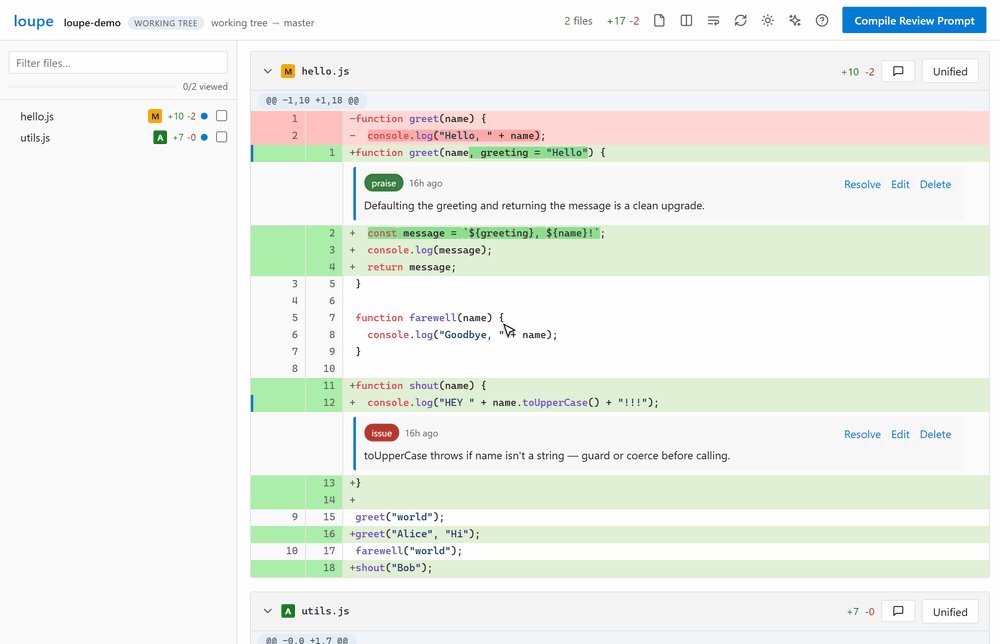Image resolution: width=1000 pixels, height=644 pixels.
Task: Collapse the utils.js diff section
Action: 268,611
